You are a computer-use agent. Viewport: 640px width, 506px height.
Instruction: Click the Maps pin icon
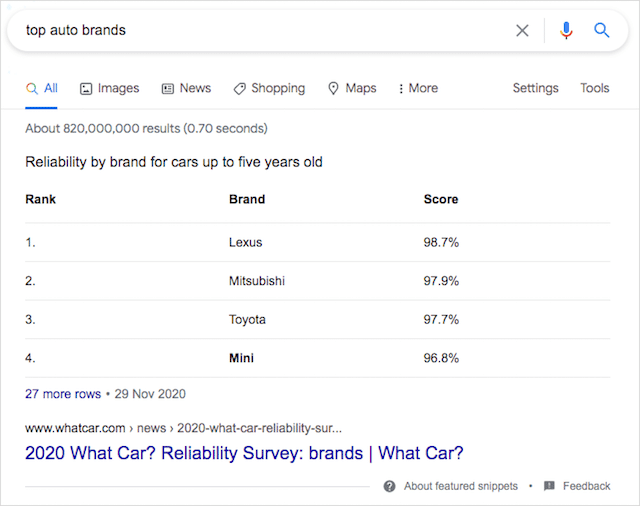tap(334, 89)
